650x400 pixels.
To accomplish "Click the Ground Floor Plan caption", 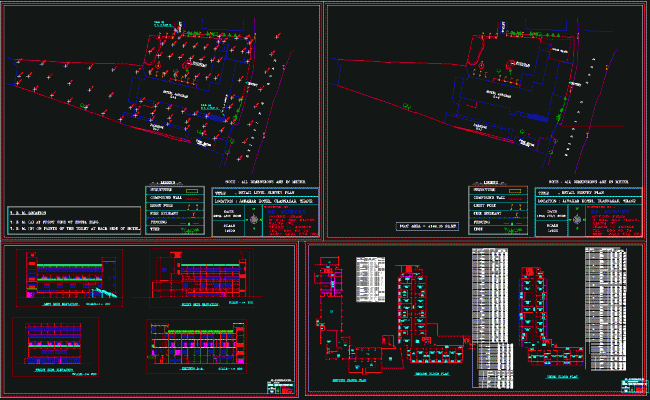I will click(x=432, y=374).
